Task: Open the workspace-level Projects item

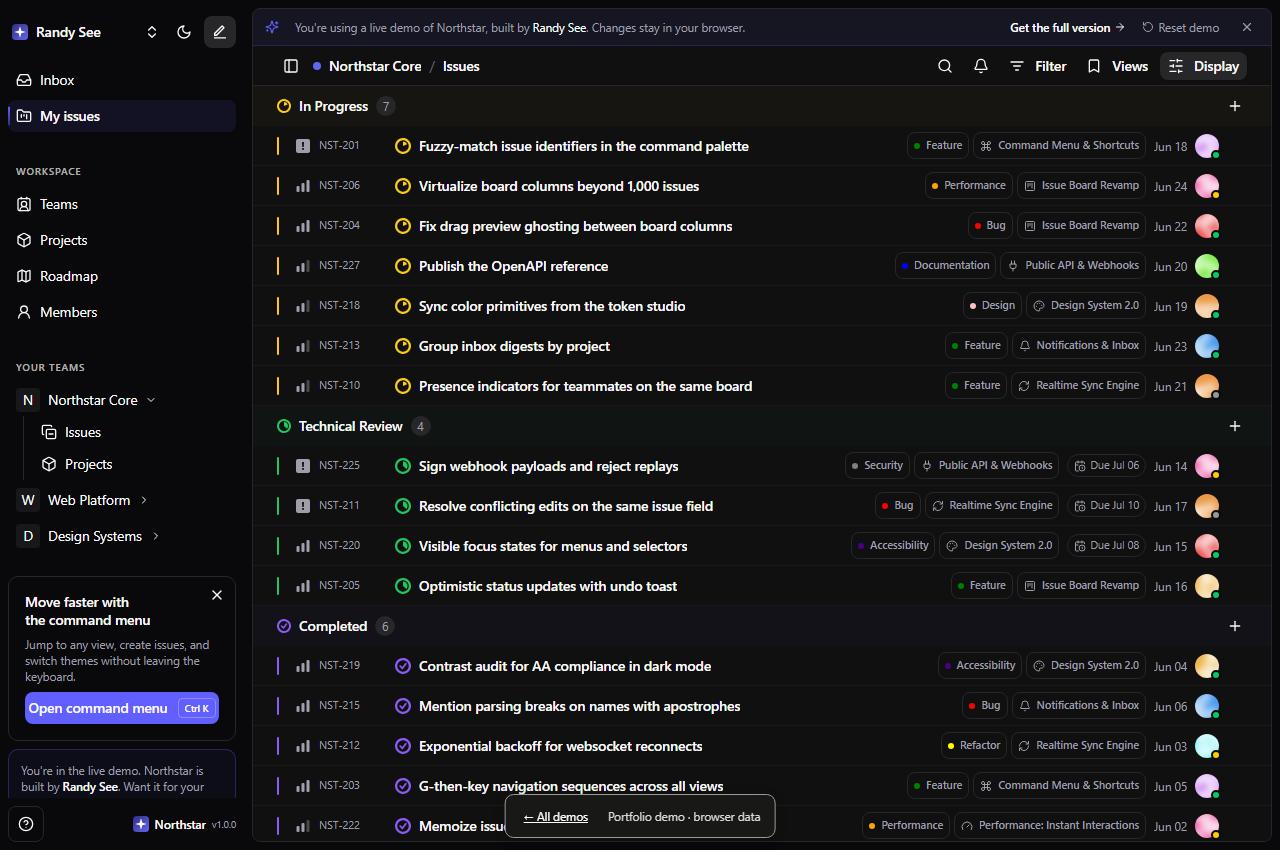Action: 122,240
